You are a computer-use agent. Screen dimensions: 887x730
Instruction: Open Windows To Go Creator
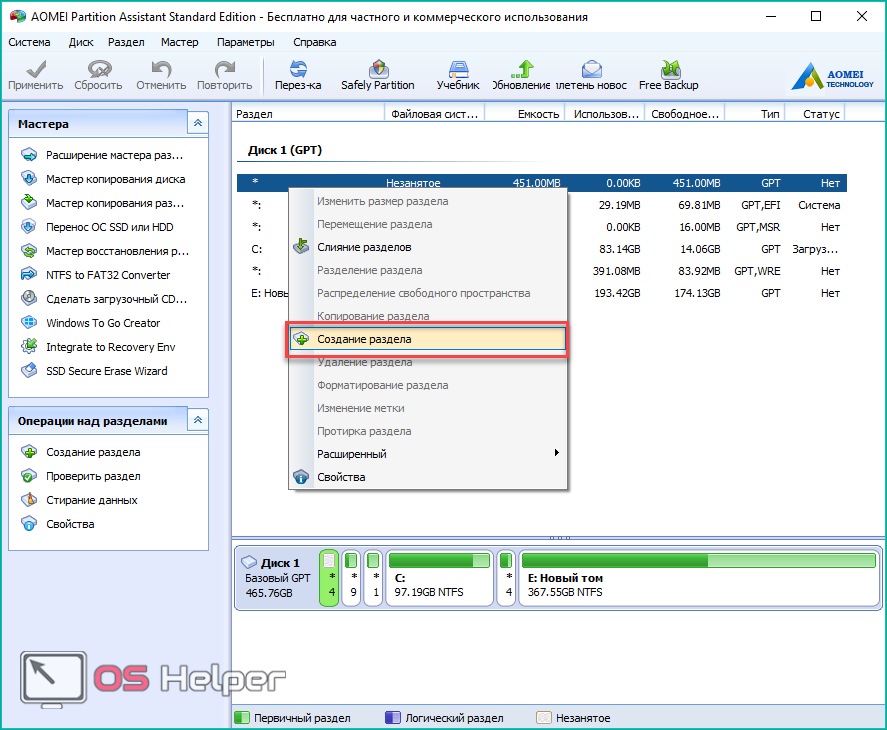coord(102,323)
